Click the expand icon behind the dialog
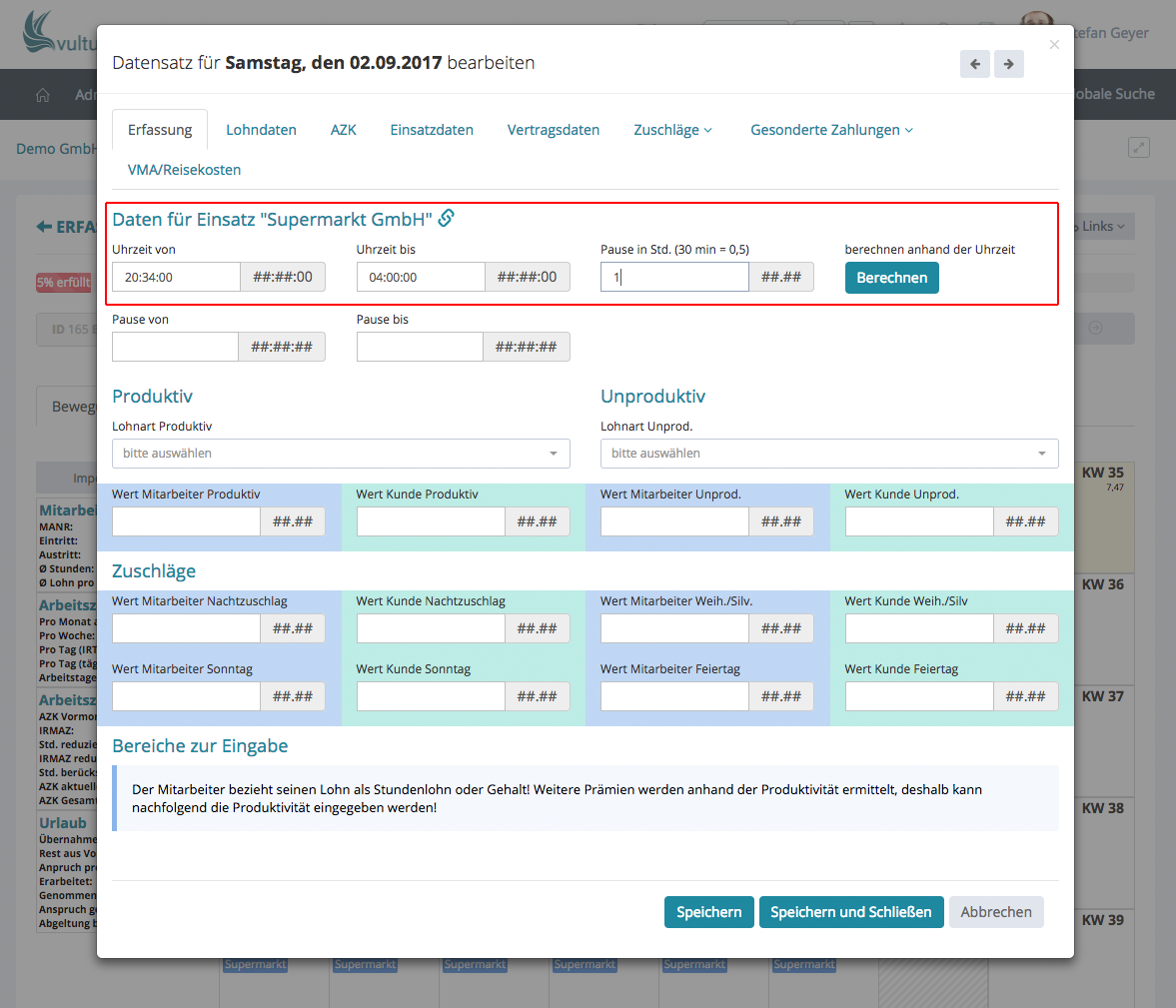 1138,148
